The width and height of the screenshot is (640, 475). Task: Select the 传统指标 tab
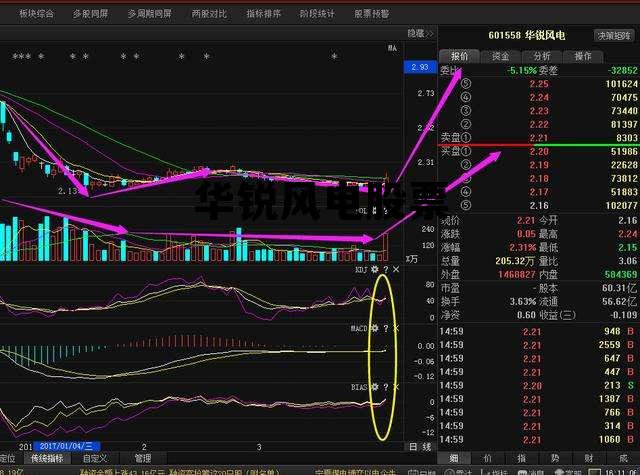[47, 458]
